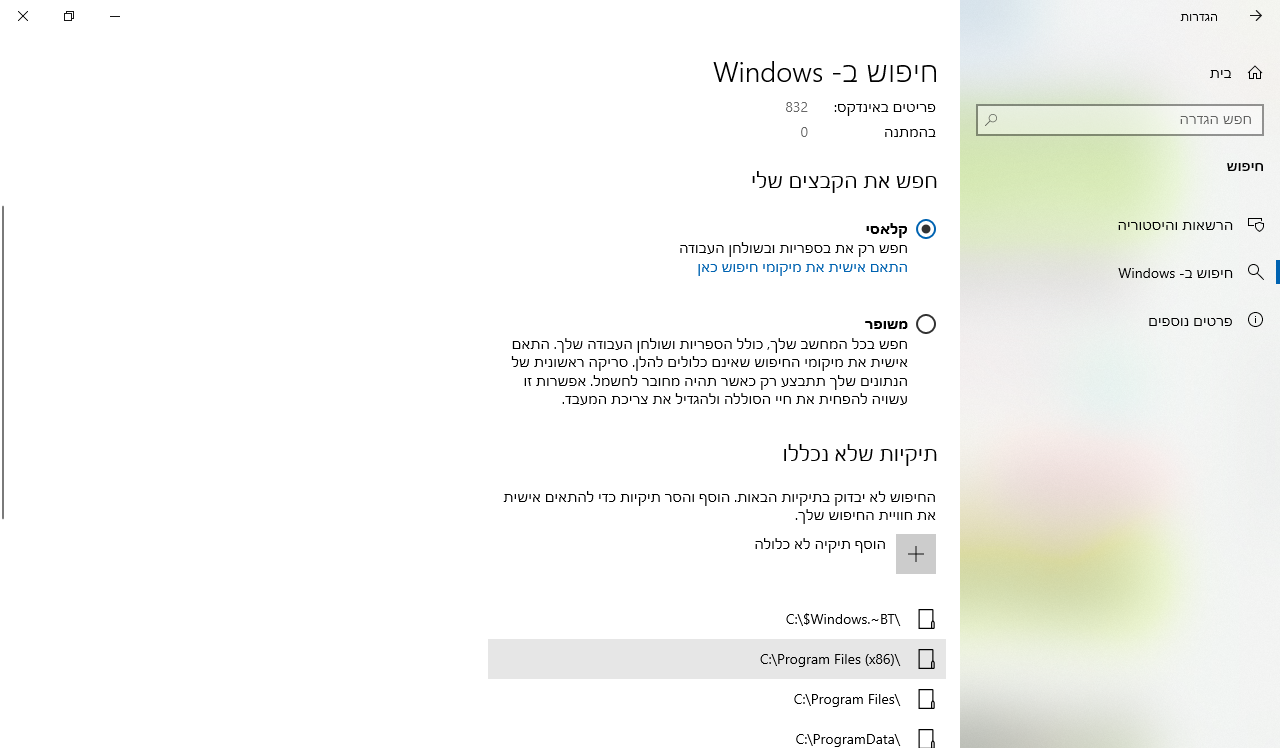Open More details (פרטים נוספים) menu item
This screenshot has height=748, width=1280.
tap(1189, 321)
